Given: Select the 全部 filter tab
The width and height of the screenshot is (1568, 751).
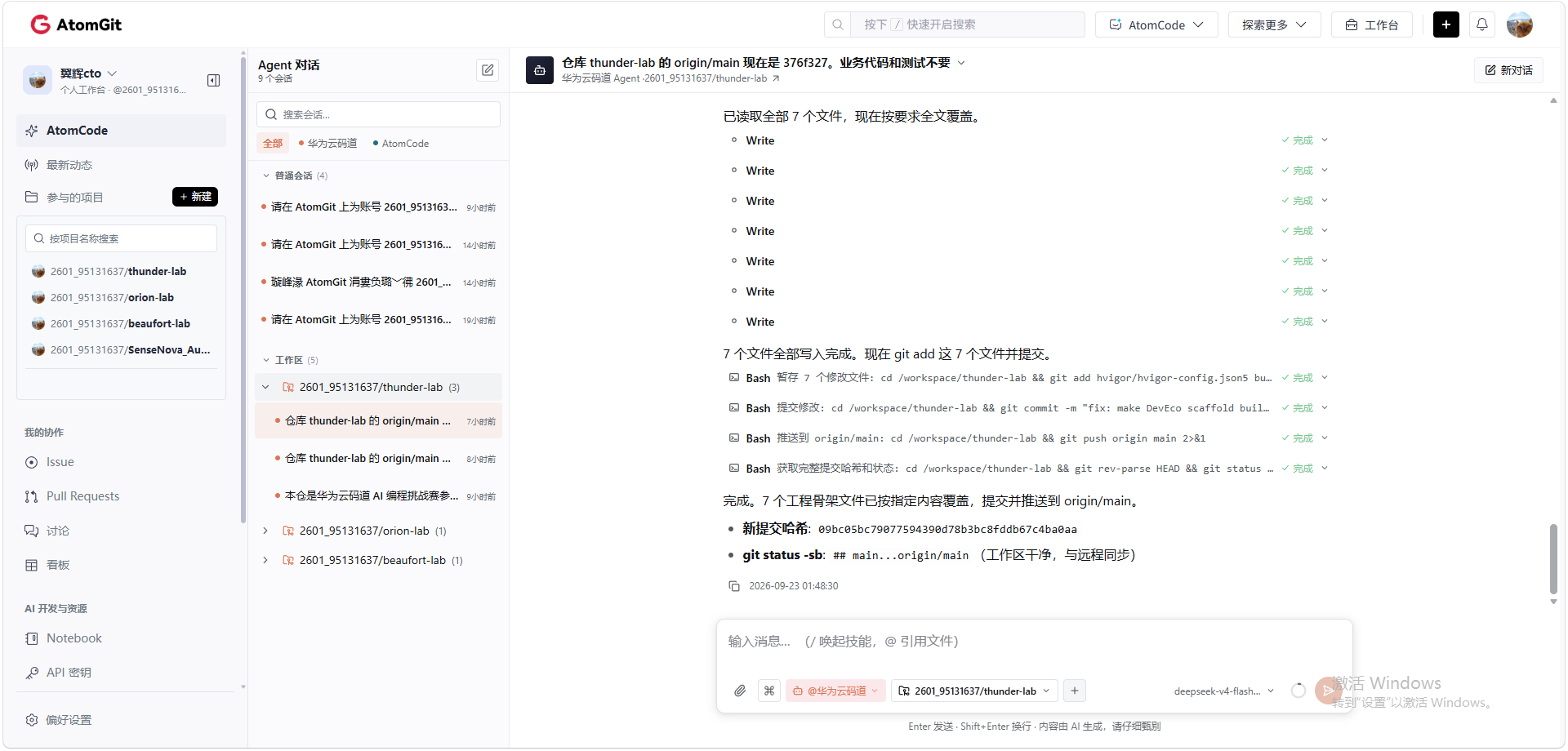Looking at the screenshot, I should [x=273, y=143].
